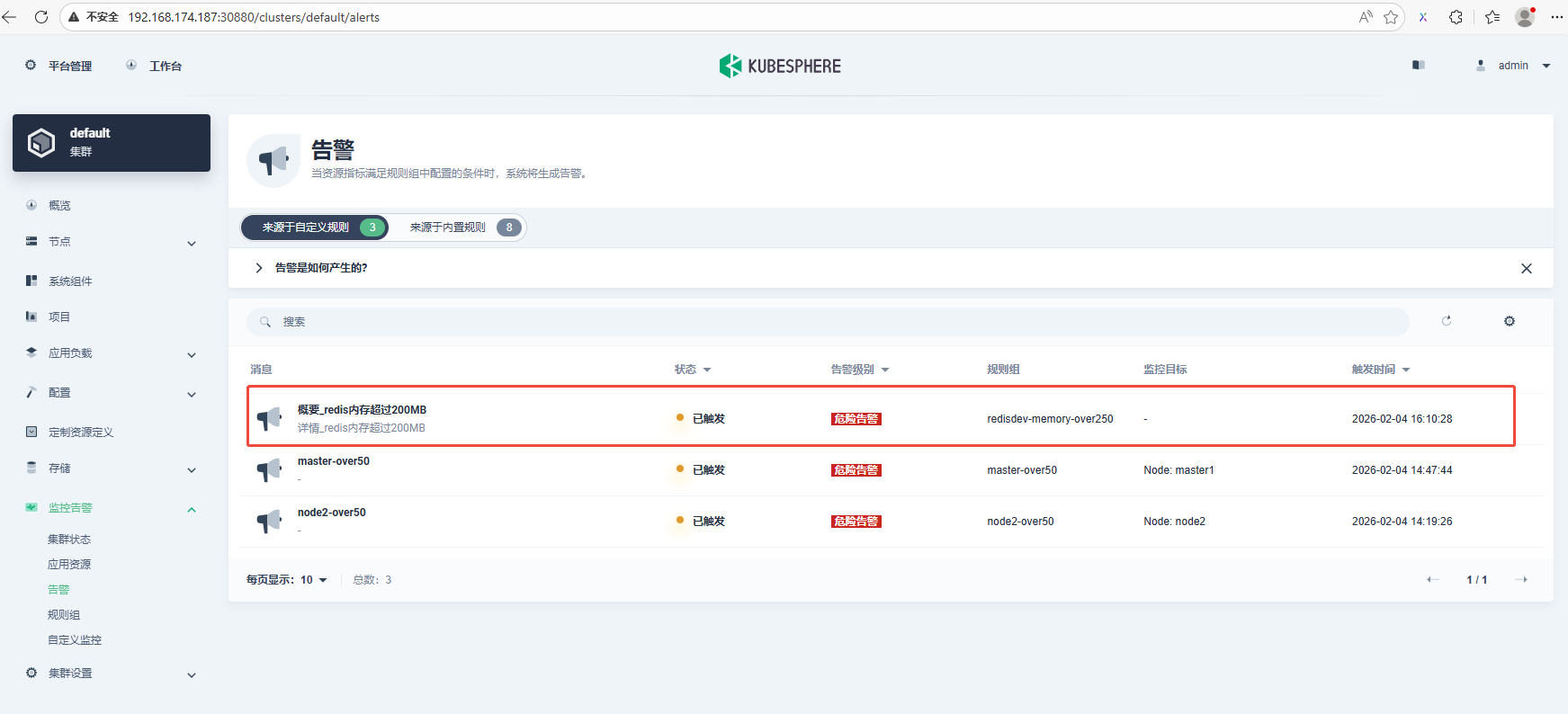The image size is (1568, 714).
Task: Open 规则组 in sidebar
Action: tap(64, 615)
